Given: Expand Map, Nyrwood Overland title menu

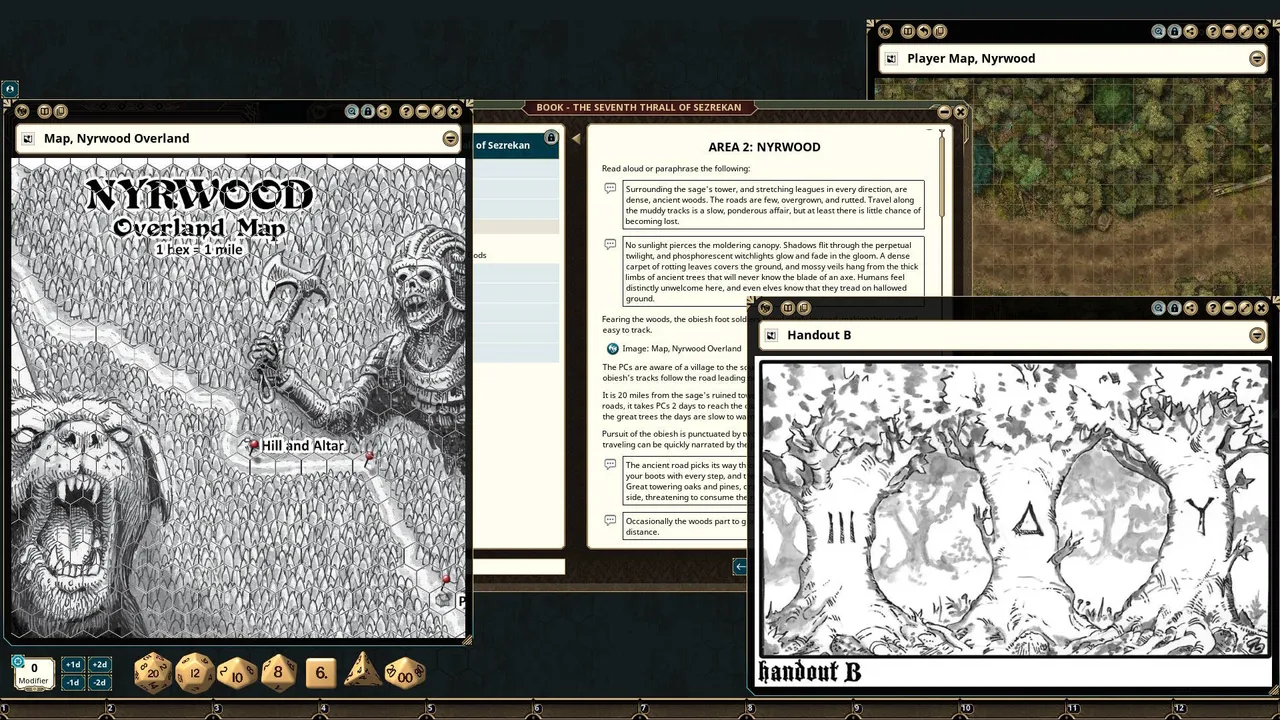Looking at the screenshot, I should tap(451, 138).
